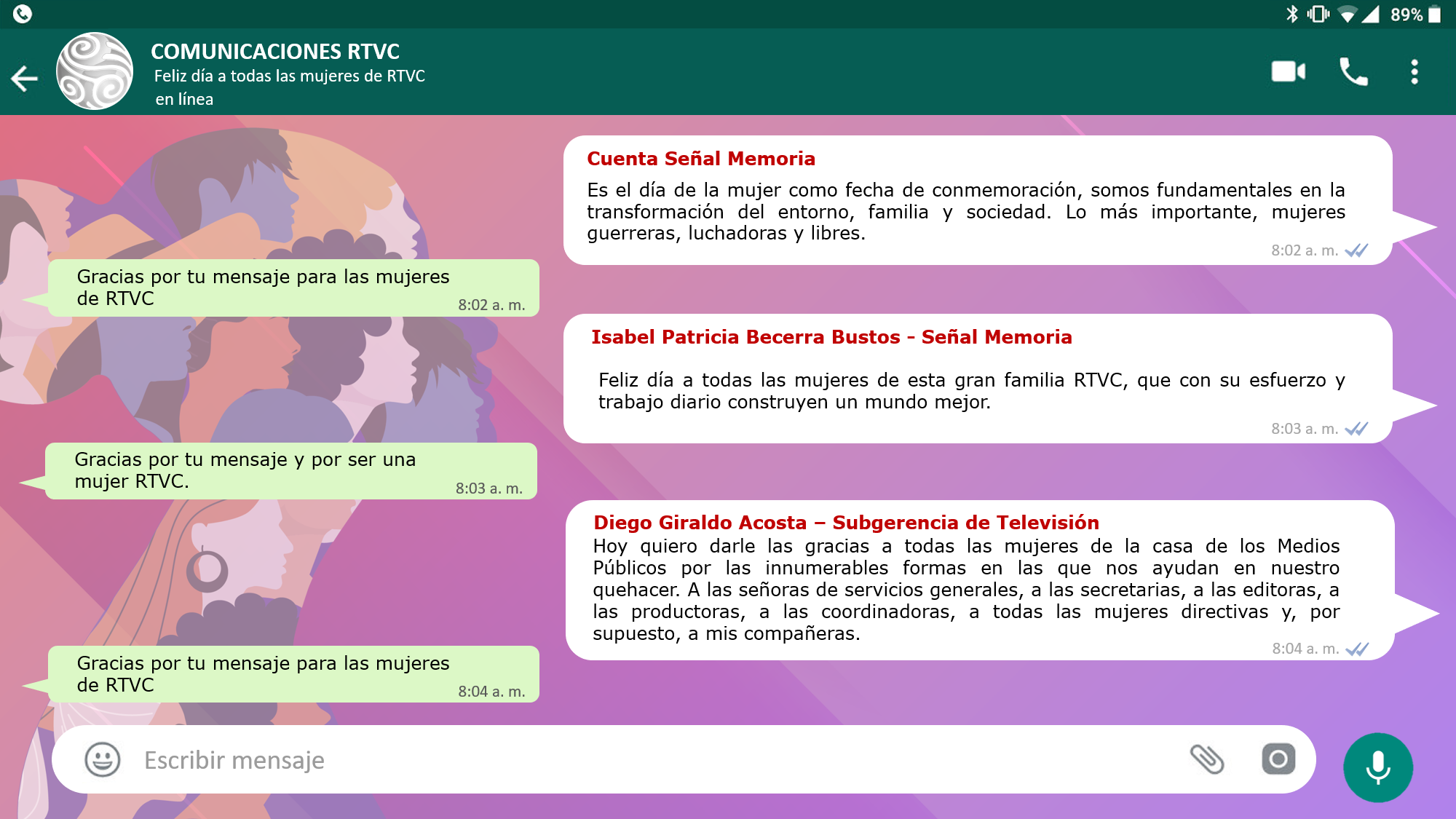Tap the back arrow in the header
Image resolution: width=1456 pixels, height=819 pixels.
[x=24, y=78]
